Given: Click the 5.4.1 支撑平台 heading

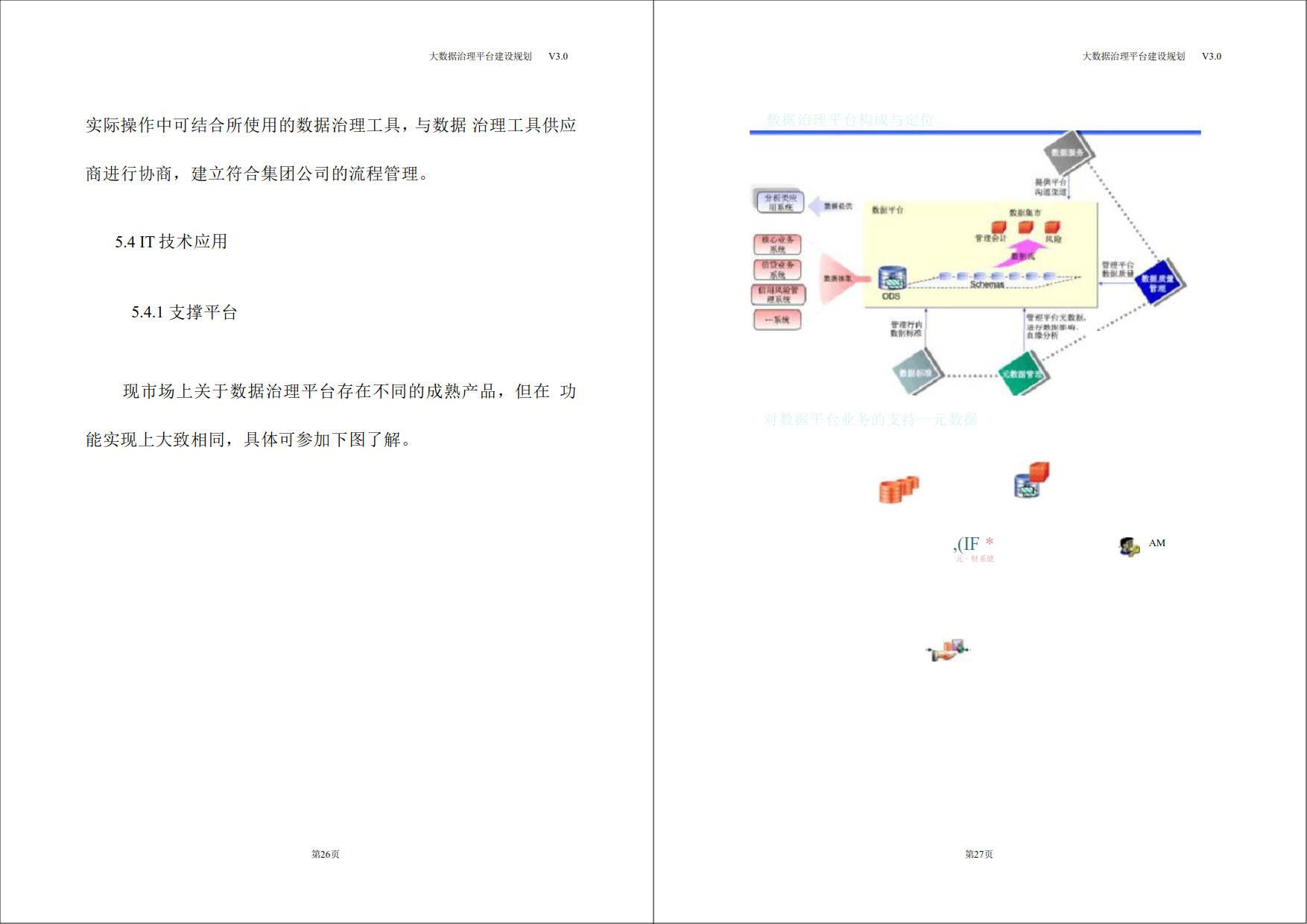Looking at the screenshot, I should click(x=184, y=312).
